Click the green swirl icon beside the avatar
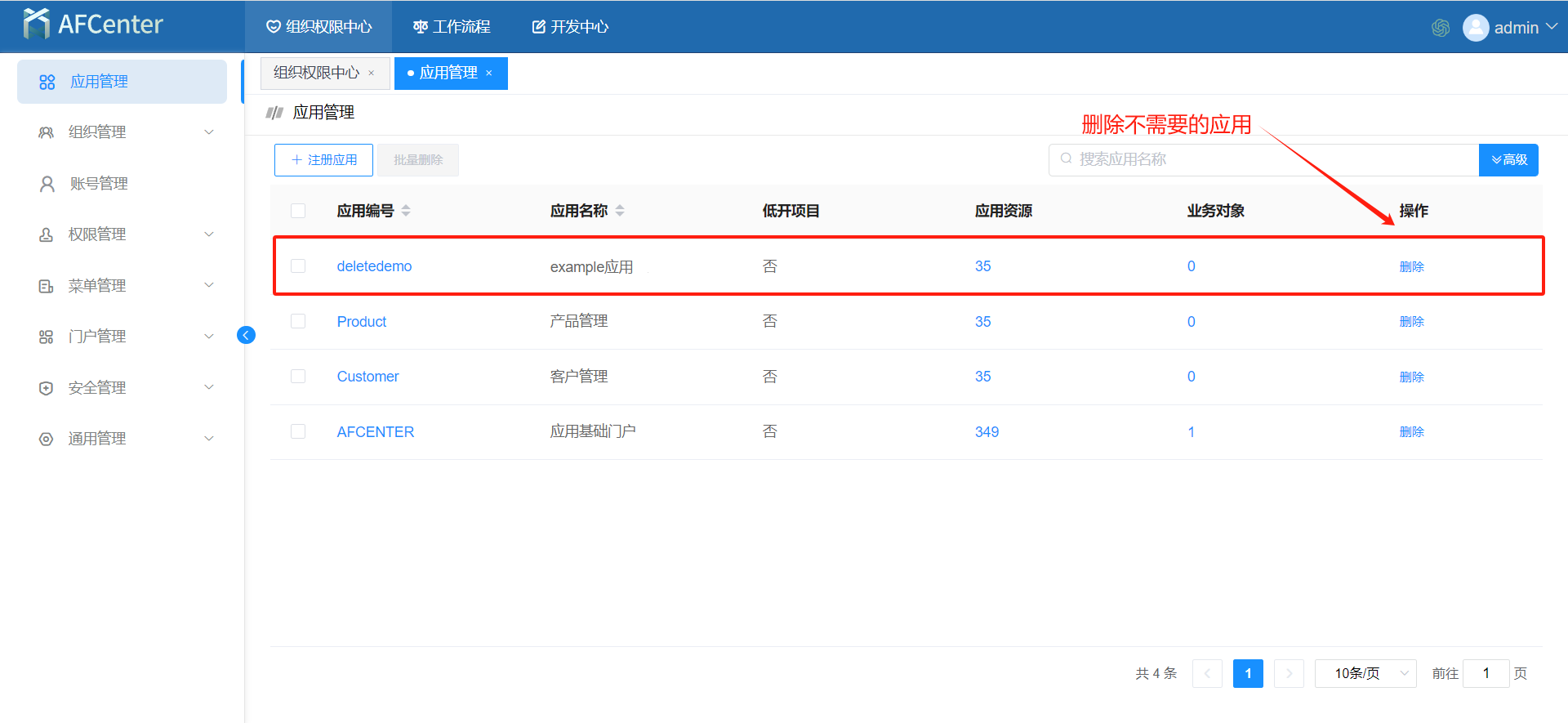The width and height of the screenshot is (1568, 723). click(x=1440, y=28)
